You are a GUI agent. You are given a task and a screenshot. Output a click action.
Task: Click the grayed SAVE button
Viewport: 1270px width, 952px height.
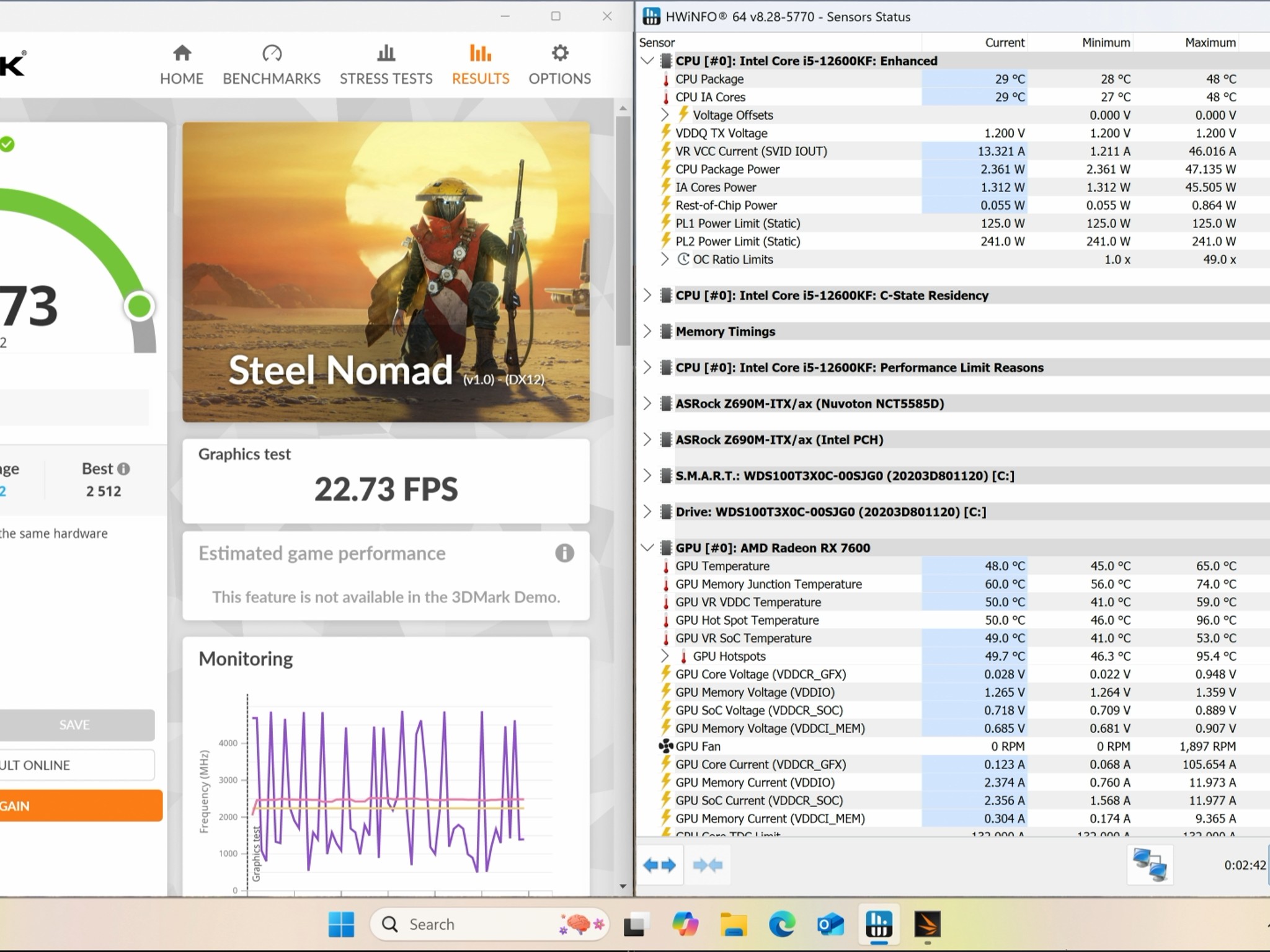click(74, 725)
